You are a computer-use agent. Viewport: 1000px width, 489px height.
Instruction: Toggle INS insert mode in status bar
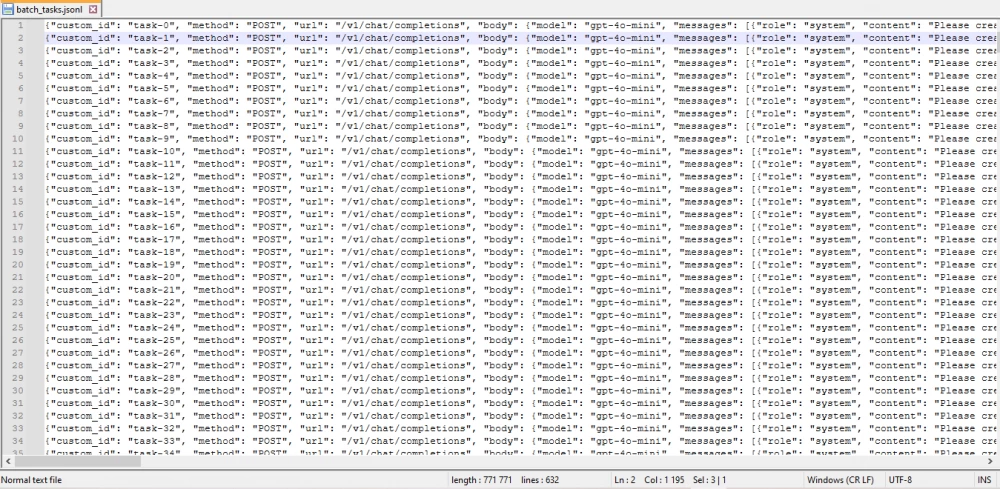984,480
